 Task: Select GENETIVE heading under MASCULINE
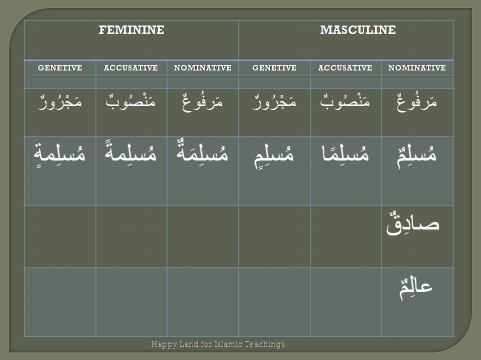tap(274, 68)
